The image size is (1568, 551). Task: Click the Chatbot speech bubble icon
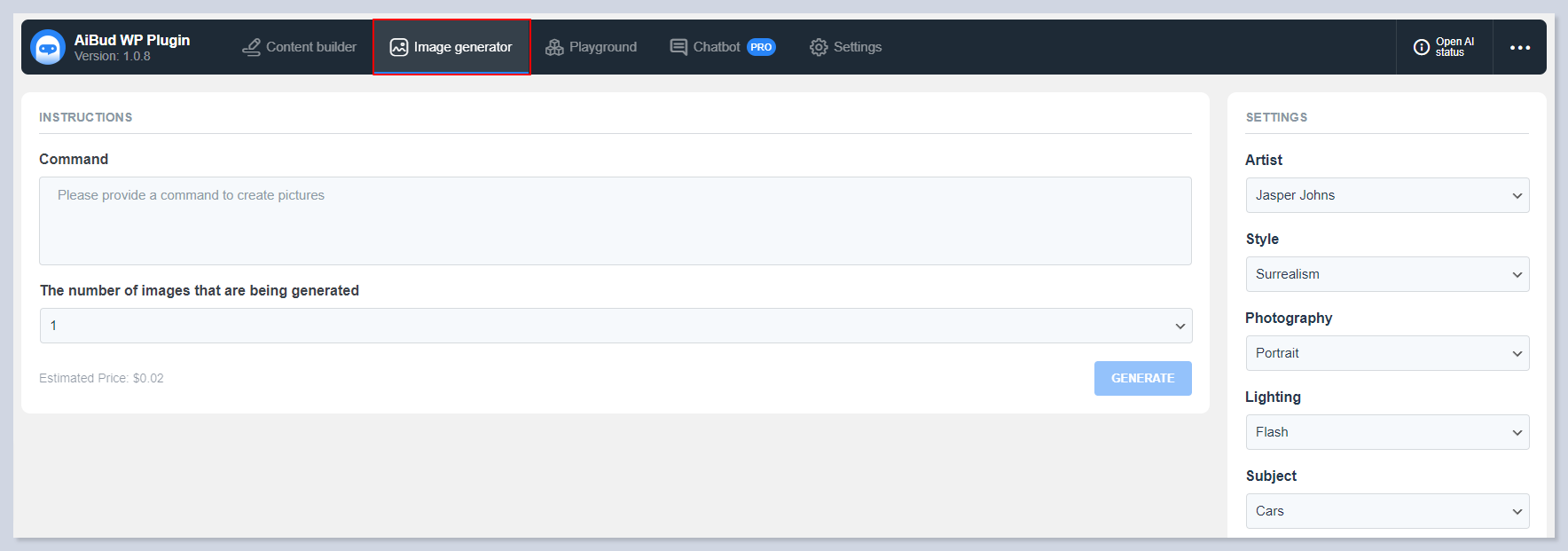click(678, 47)
